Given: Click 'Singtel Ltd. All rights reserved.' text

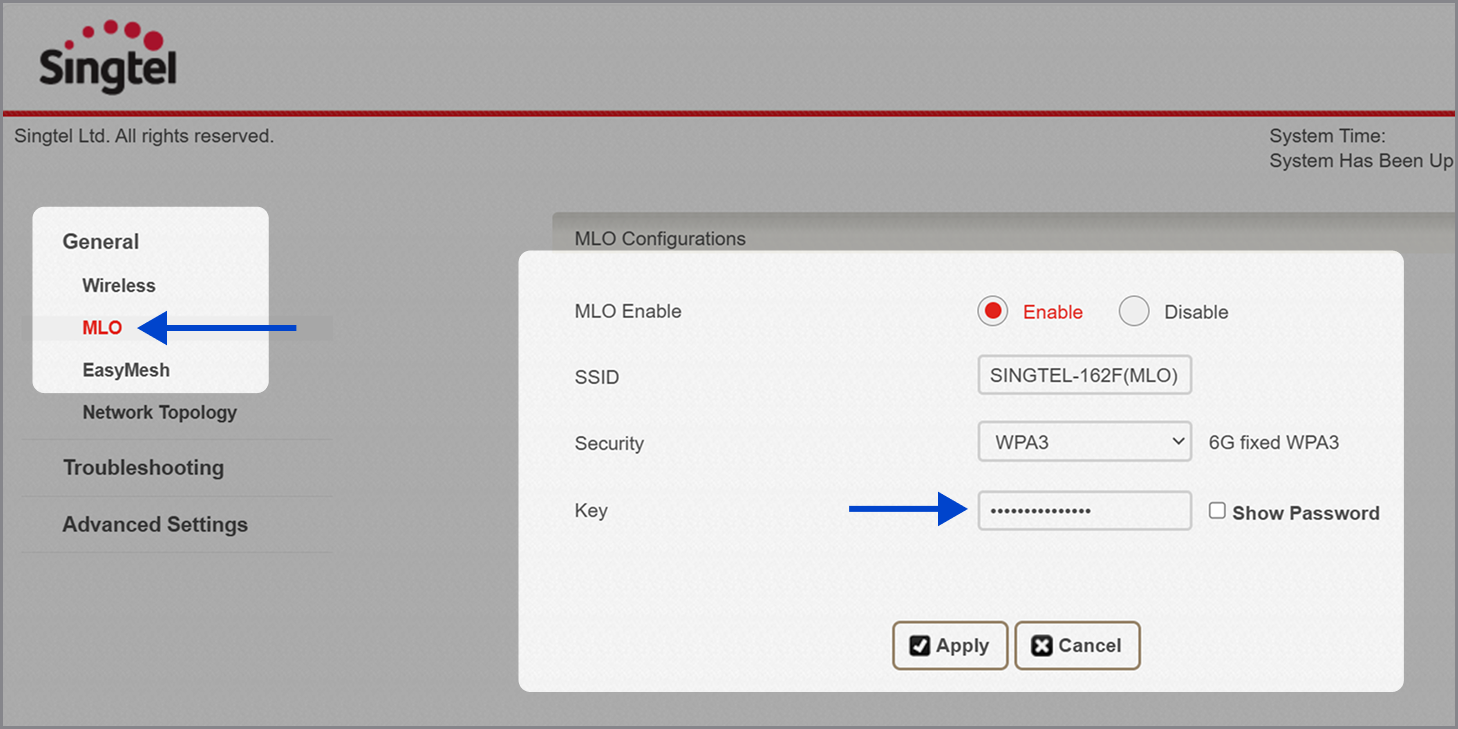Looking at the screenshot, I should click(144, 136).
